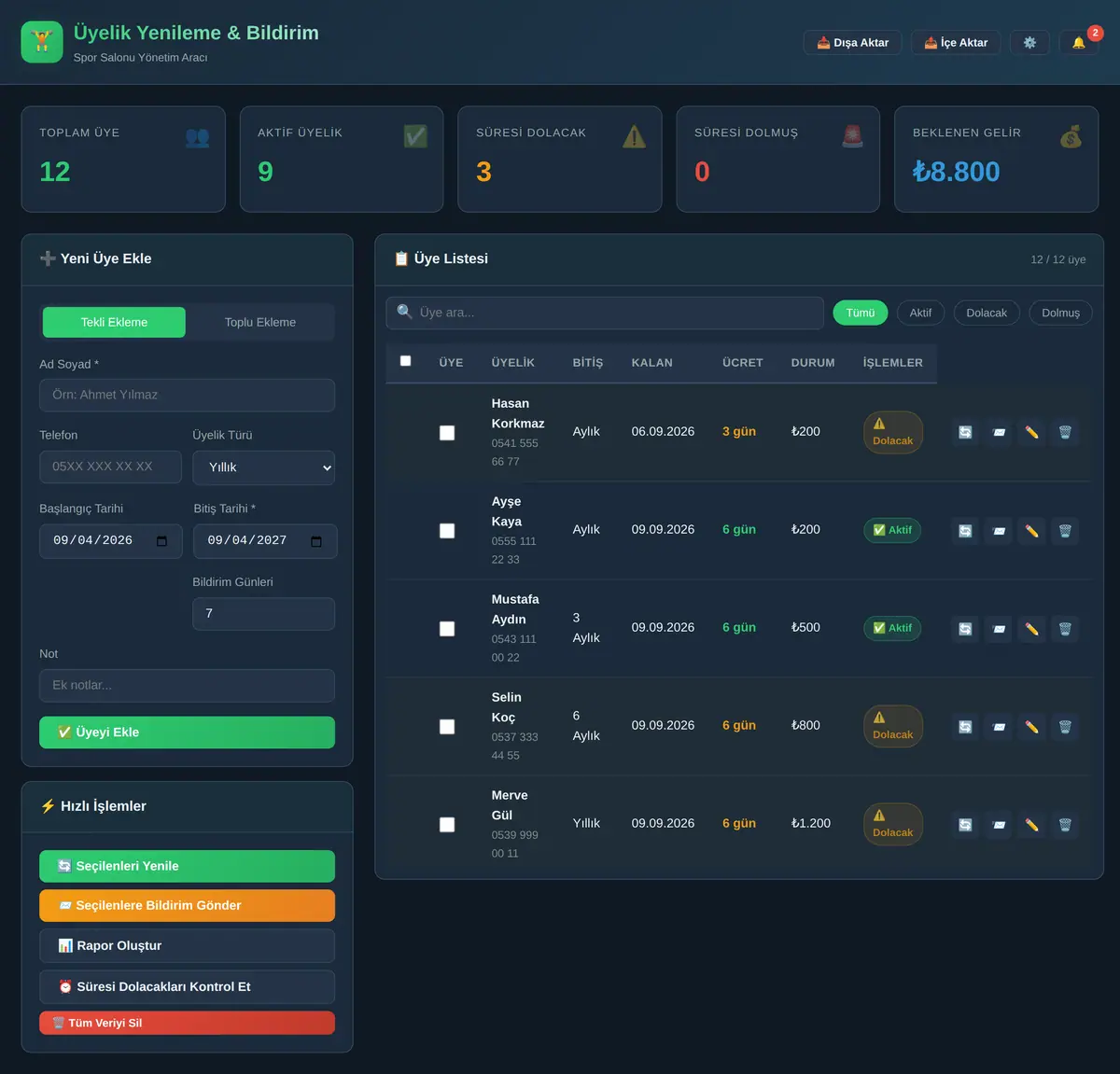Delete Merve Gül using the trash icon

(x=1065, y=824)
